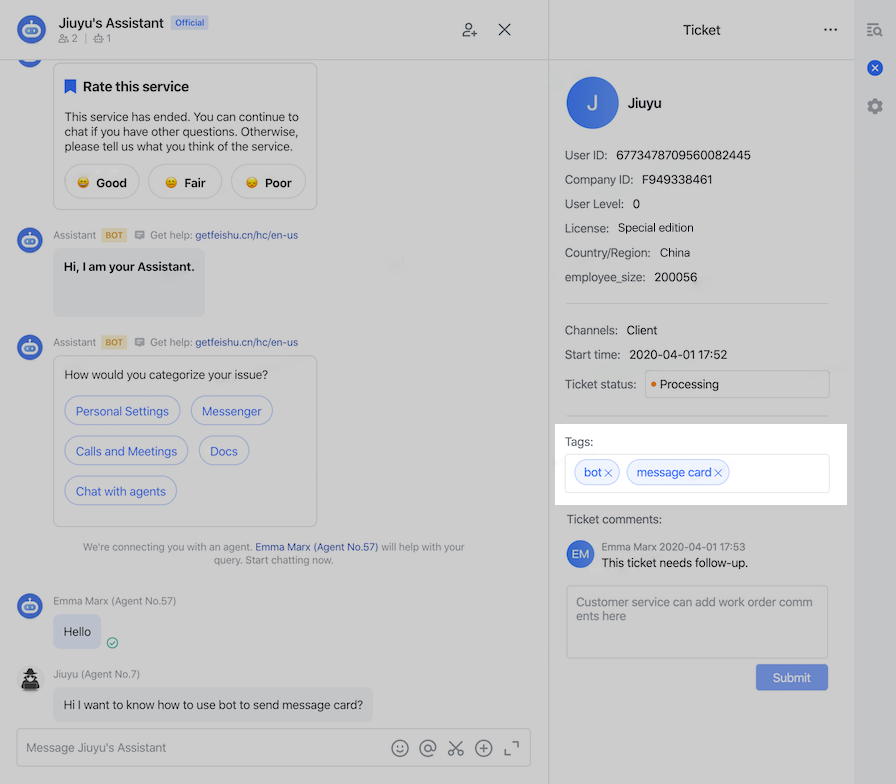Open the Ticket panel more options menu
Image resolution: width=896 pixels, height=784 pixels.
tap(830, 30)
